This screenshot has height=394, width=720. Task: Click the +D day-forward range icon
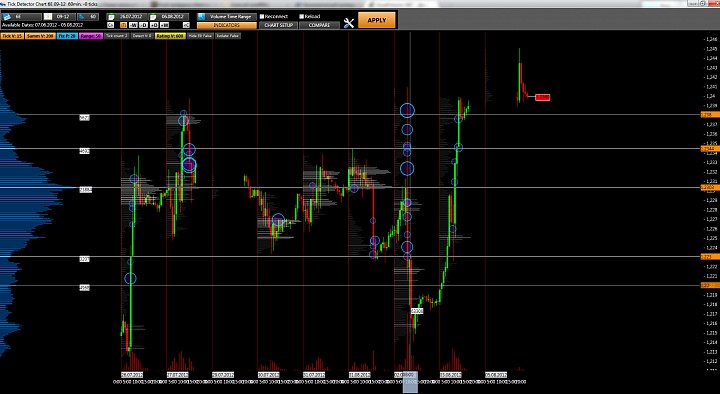[154, 25]
